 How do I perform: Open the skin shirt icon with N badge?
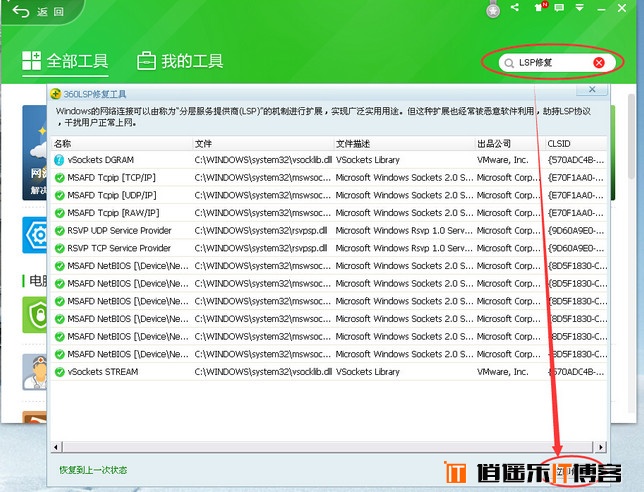click(x=540, y=7)
